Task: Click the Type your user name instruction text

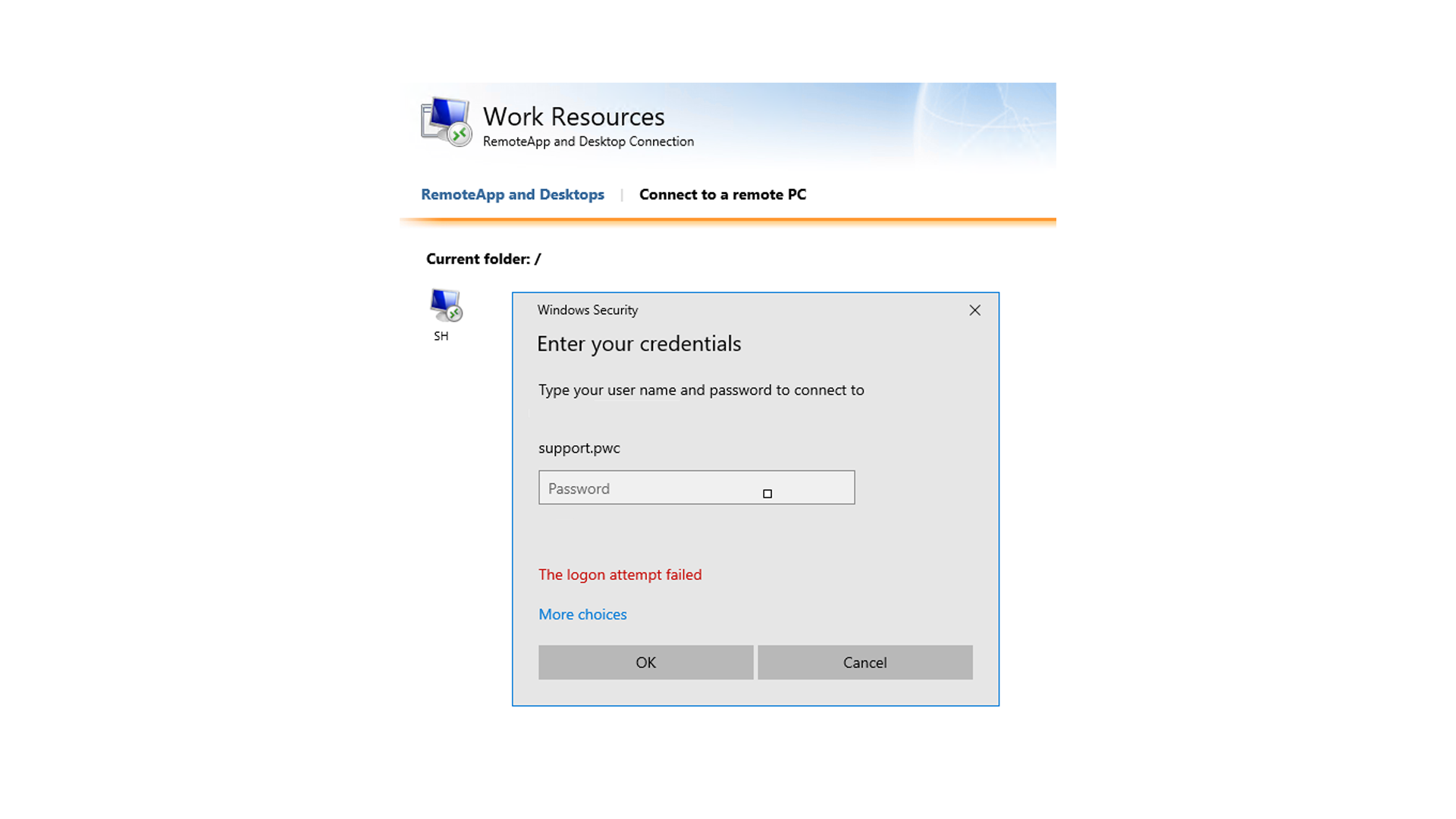Action: click(701, 390)
